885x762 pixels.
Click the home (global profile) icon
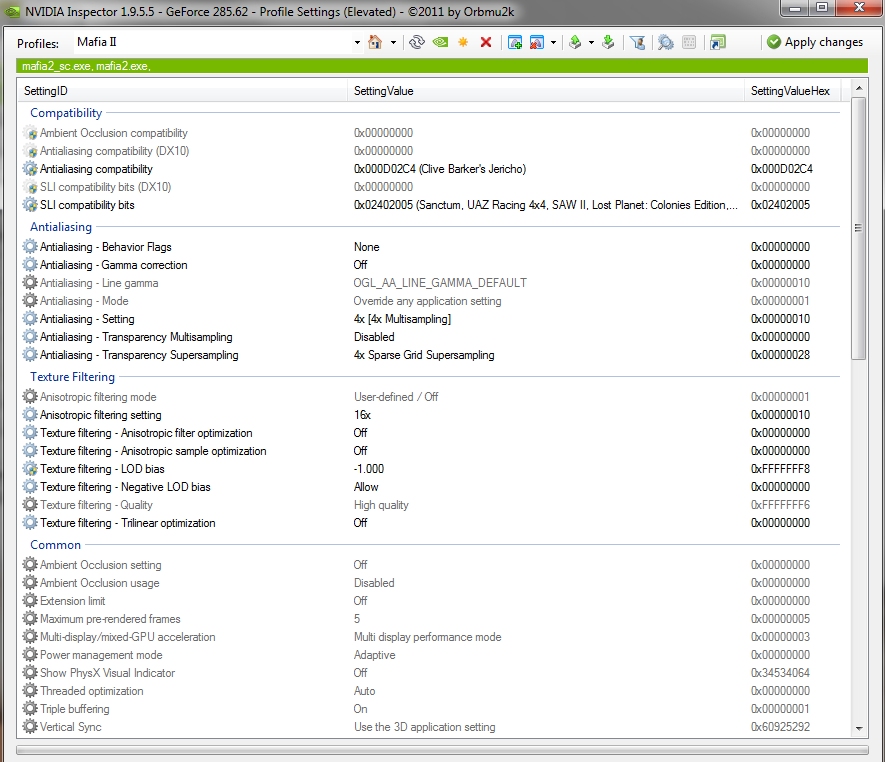(x=375, y=42)
